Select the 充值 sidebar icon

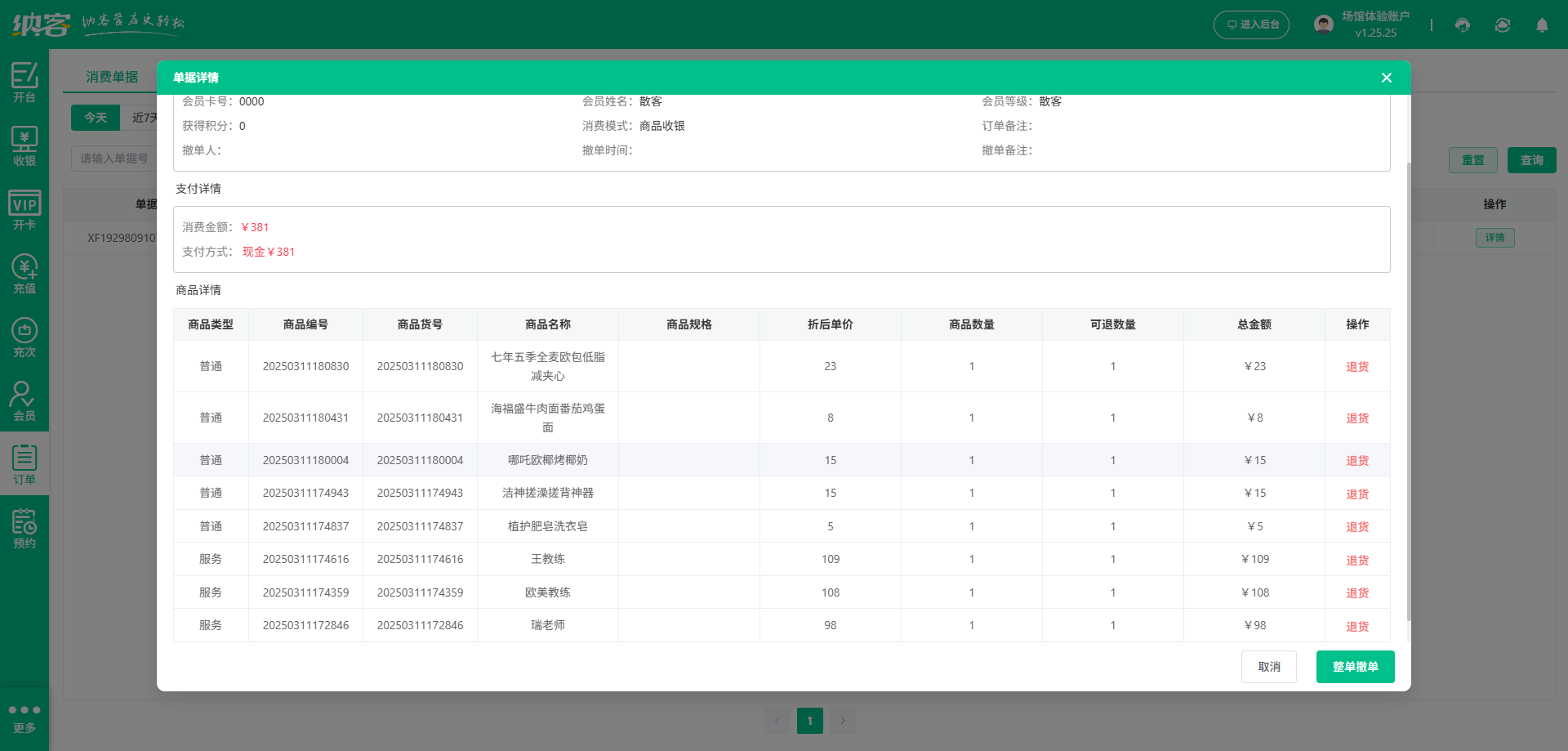coord(24,274)
